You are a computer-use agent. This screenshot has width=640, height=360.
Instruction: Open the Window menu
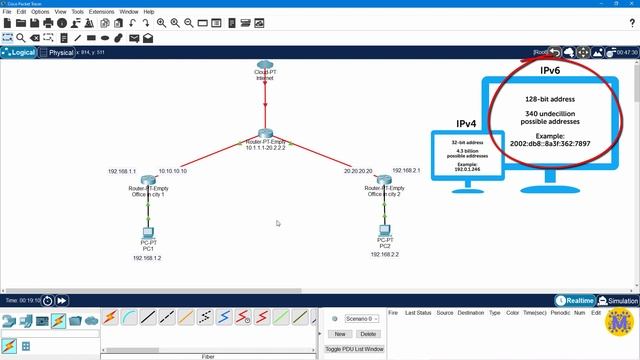[x=129, y=12]
